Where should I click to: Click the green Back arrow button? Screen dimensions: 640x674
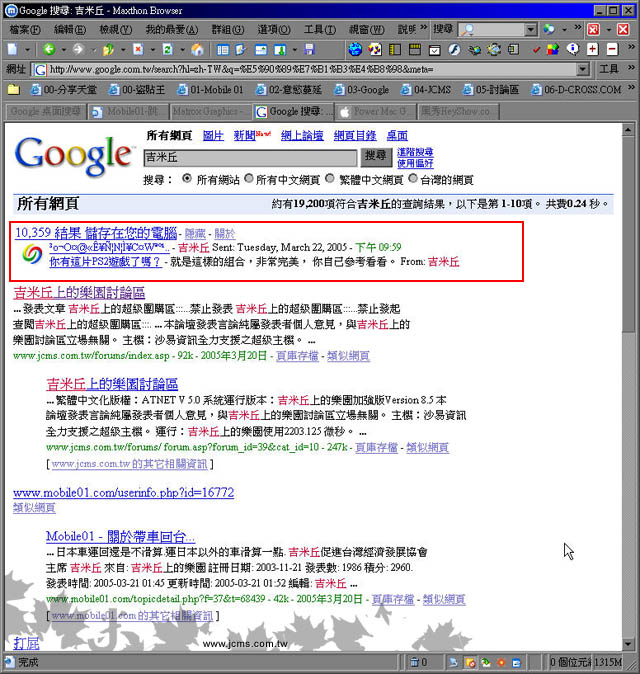tap(49, 49)
